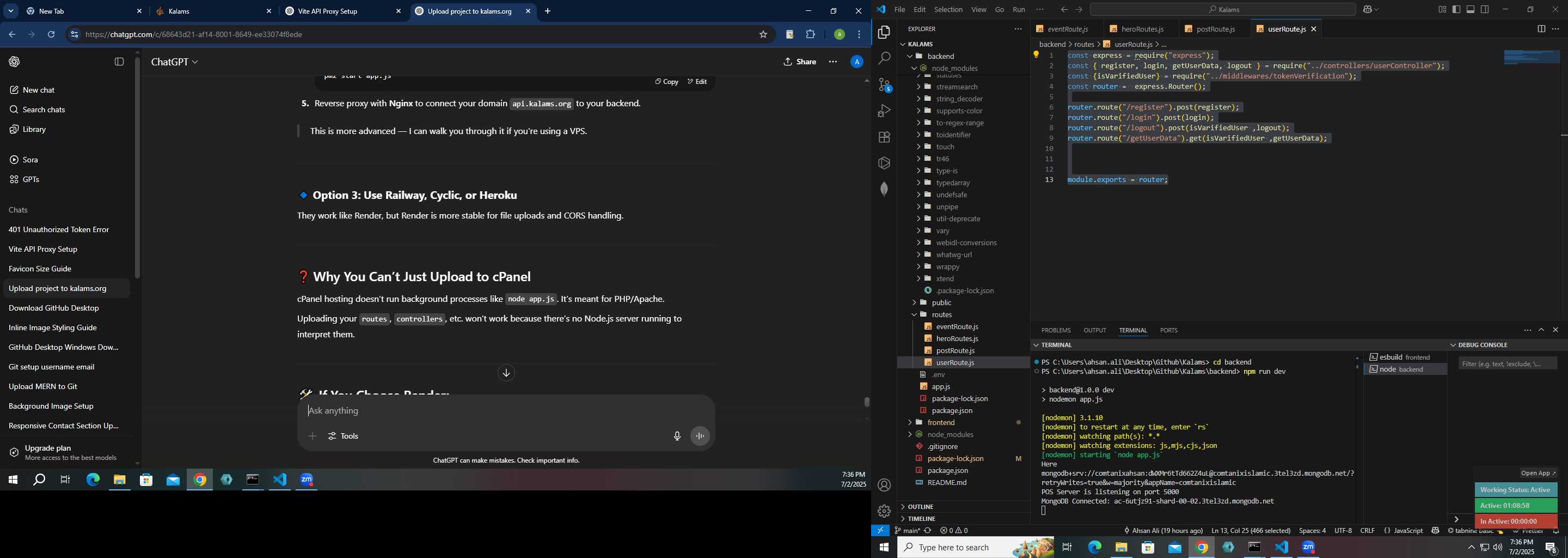Go back in VS Code navigation arrow
Screen dimensions: 1568x558
[1064, 10]
